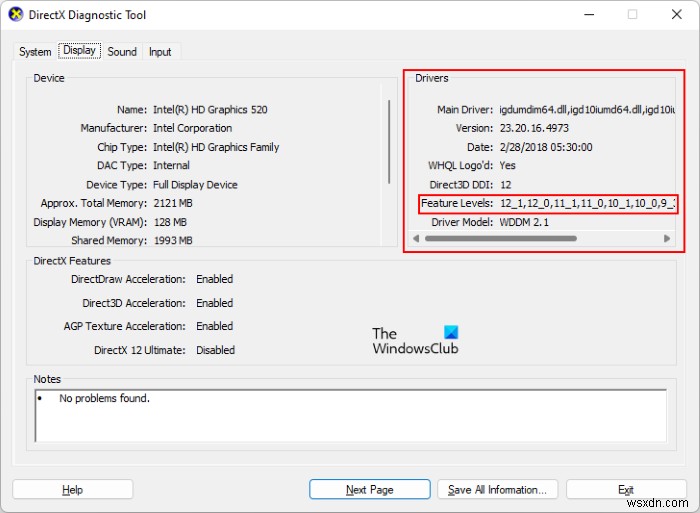
Task: Click the '2121 MB' total memory value
Action: click(x=173, y=203)
